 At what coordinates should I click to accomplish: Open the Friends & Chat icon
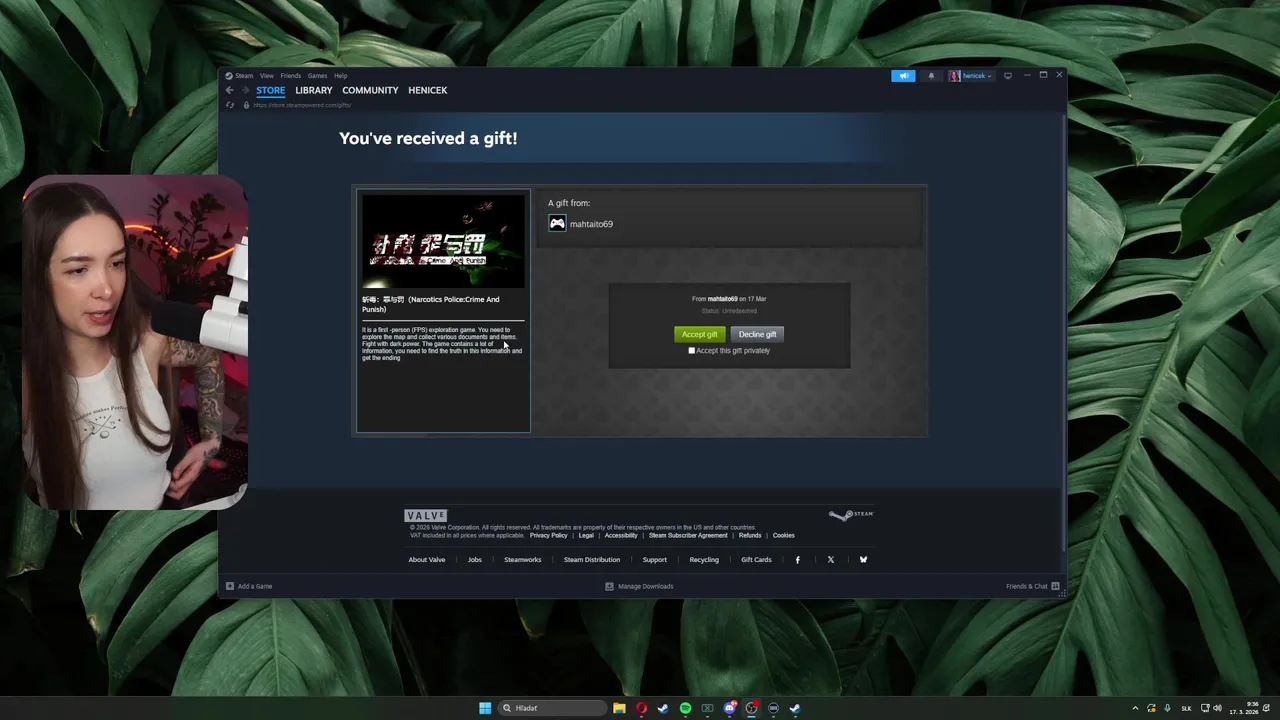1055,586
